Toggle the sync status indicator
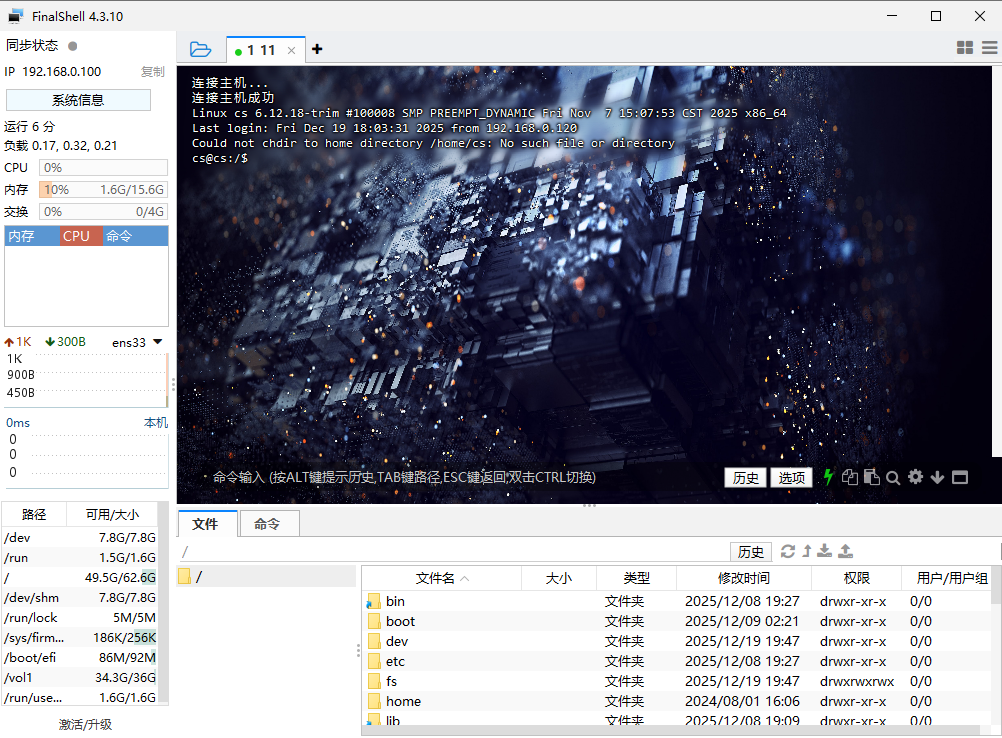The width and height of the screenshot is (1002, 738). click(72, 46)
